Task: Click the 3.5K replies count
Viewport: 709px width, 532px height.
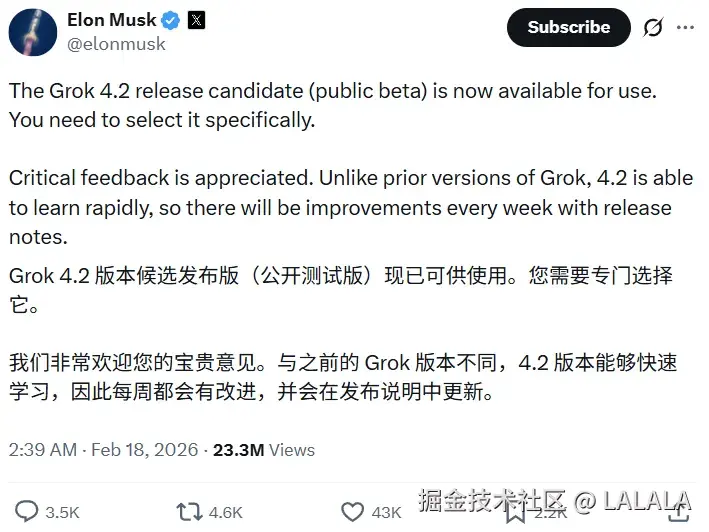Action: pos(62,513)
